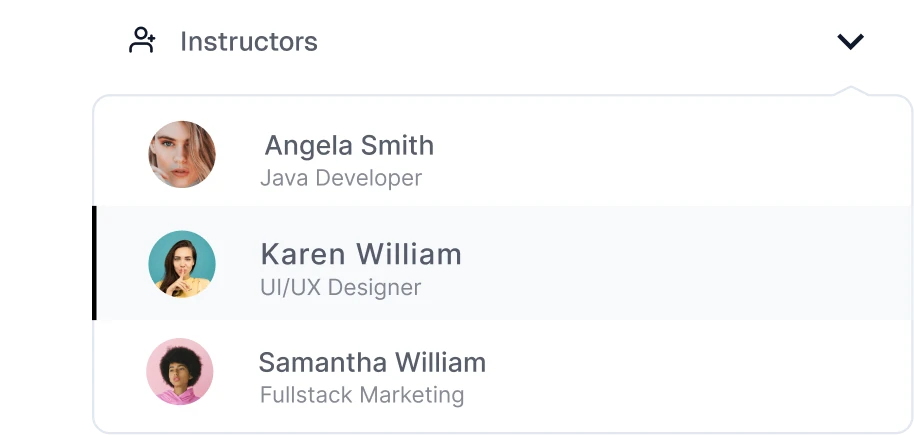Screen dimensions: 914x435
Task: Click the white area right of the chevron
Action: [x=890, y=41]
